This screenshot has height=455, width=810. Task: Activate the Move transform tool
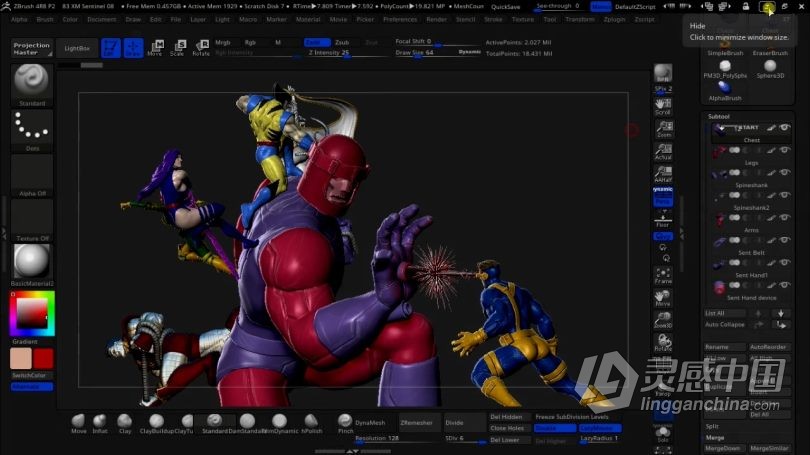[x=155, y=48]
